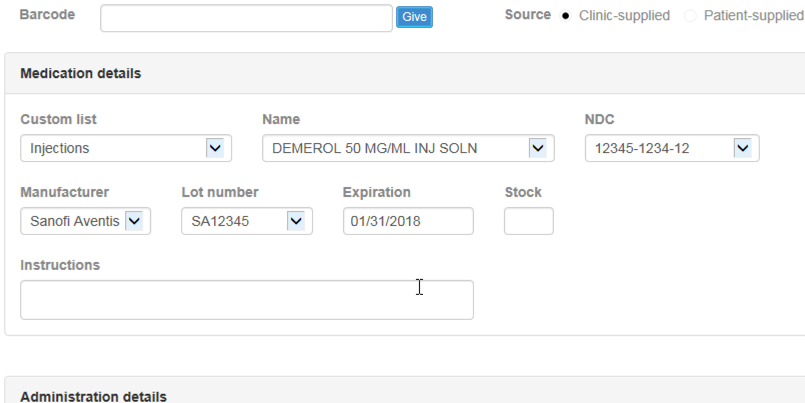Viewport: 805px width, 403px height.
Task: Open the NDC dropdown arrow
Action: pos(743,148)
